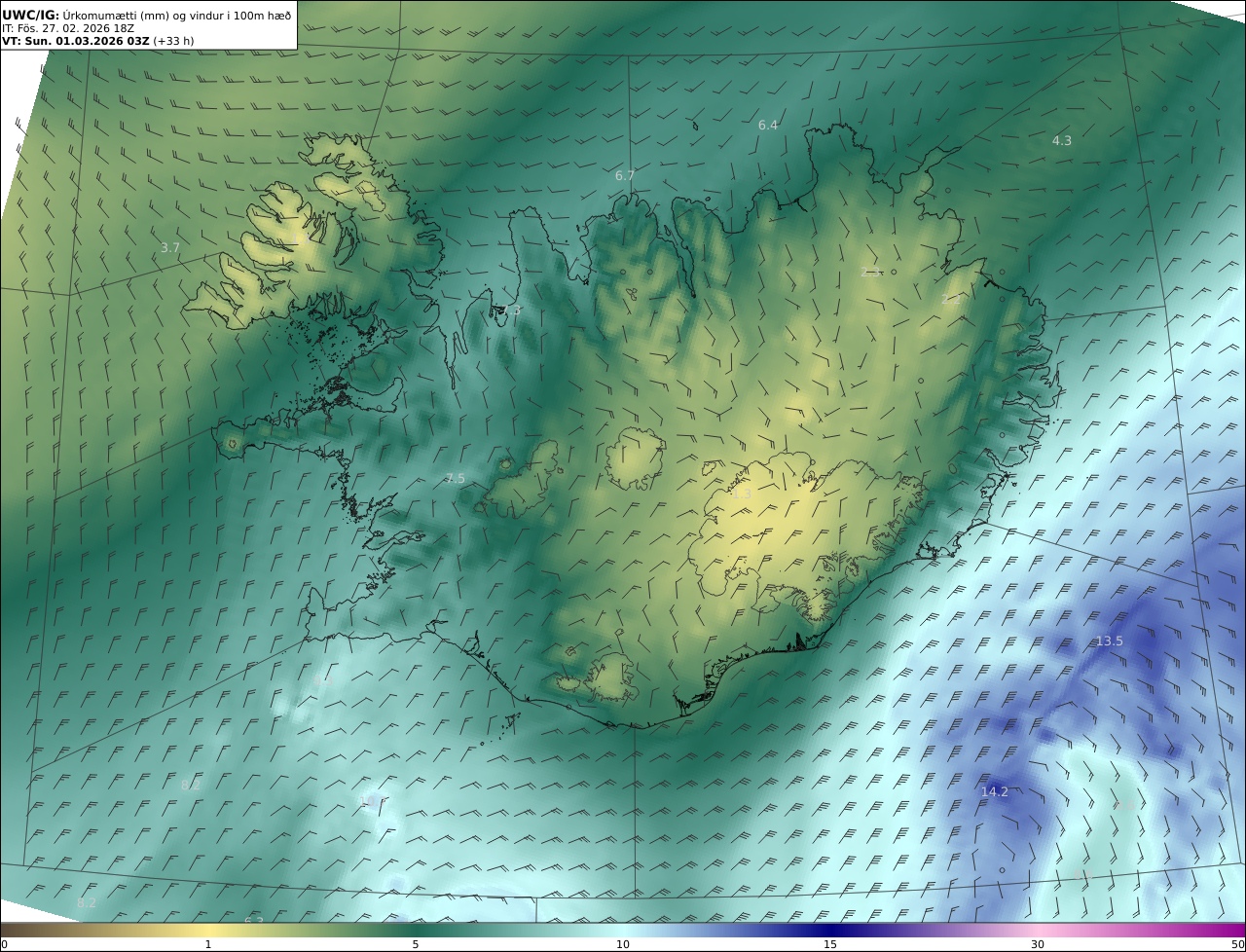Click the colour scale tick label 1
Screen dimensions: 1246x952
[208, 944]
